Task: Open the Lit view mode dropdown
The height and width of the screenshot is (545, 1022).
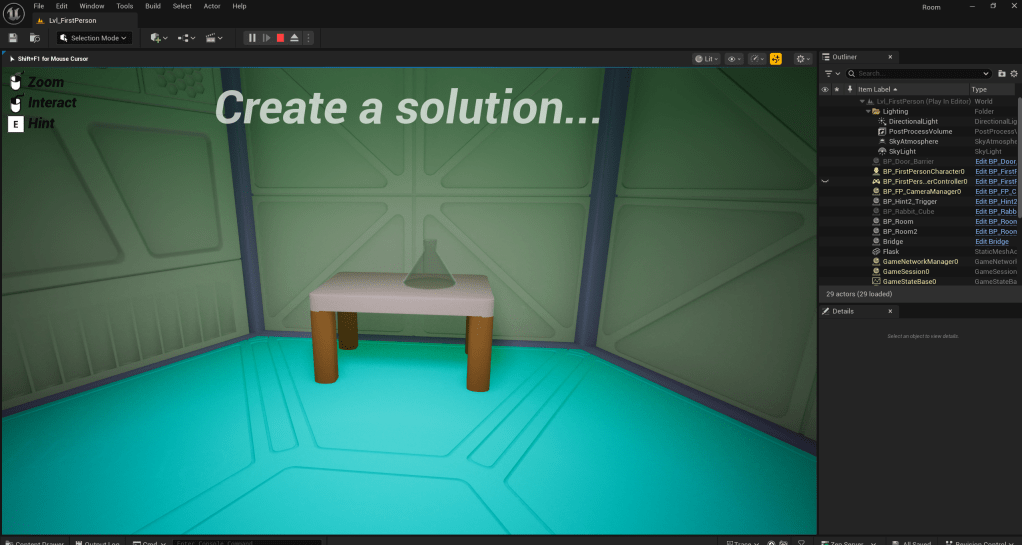Action: 708,59
